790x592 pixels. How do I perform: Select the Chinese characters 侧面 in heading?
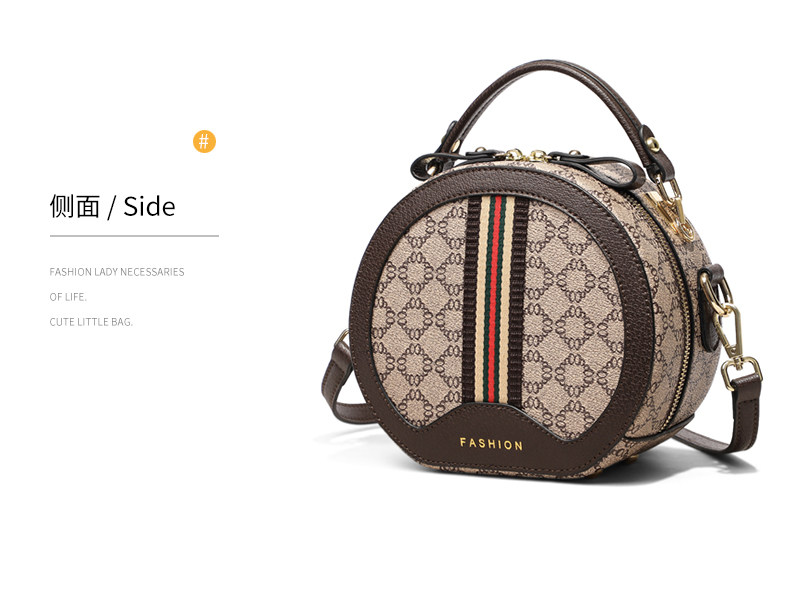(75, 207)
